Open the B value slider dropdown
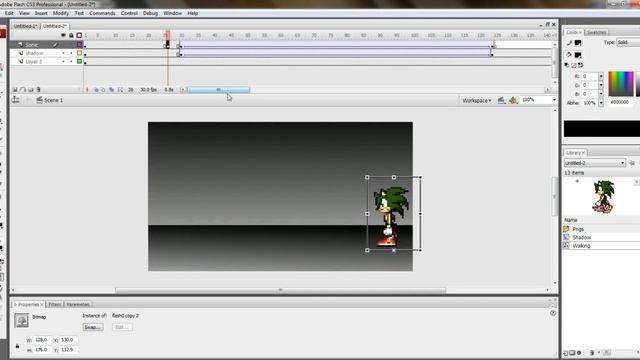This screenshot has height=360, width=640. coord(601,94)
